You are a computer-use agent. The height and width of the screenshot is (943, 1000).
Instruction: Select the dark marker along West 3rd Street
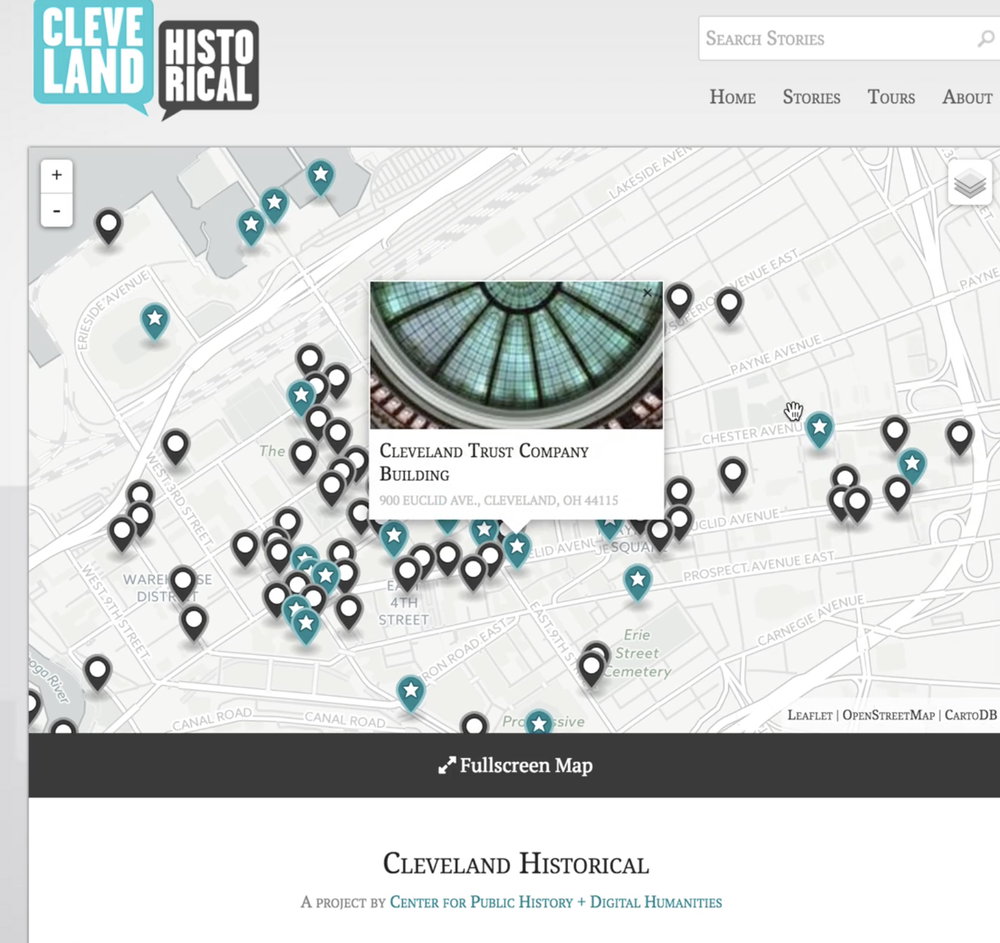click(176, 447)
